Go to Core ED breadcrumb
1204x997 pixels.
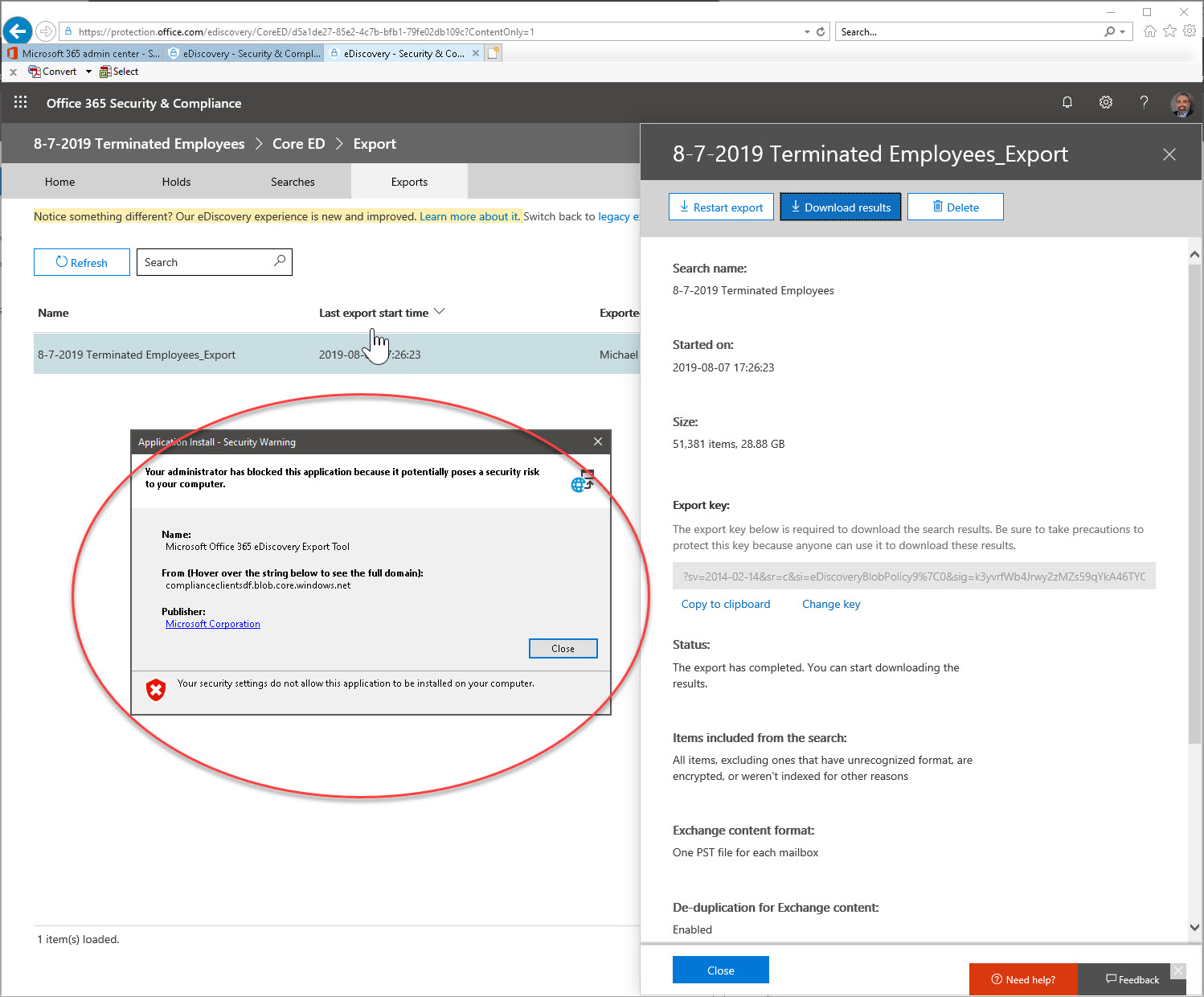299,144
